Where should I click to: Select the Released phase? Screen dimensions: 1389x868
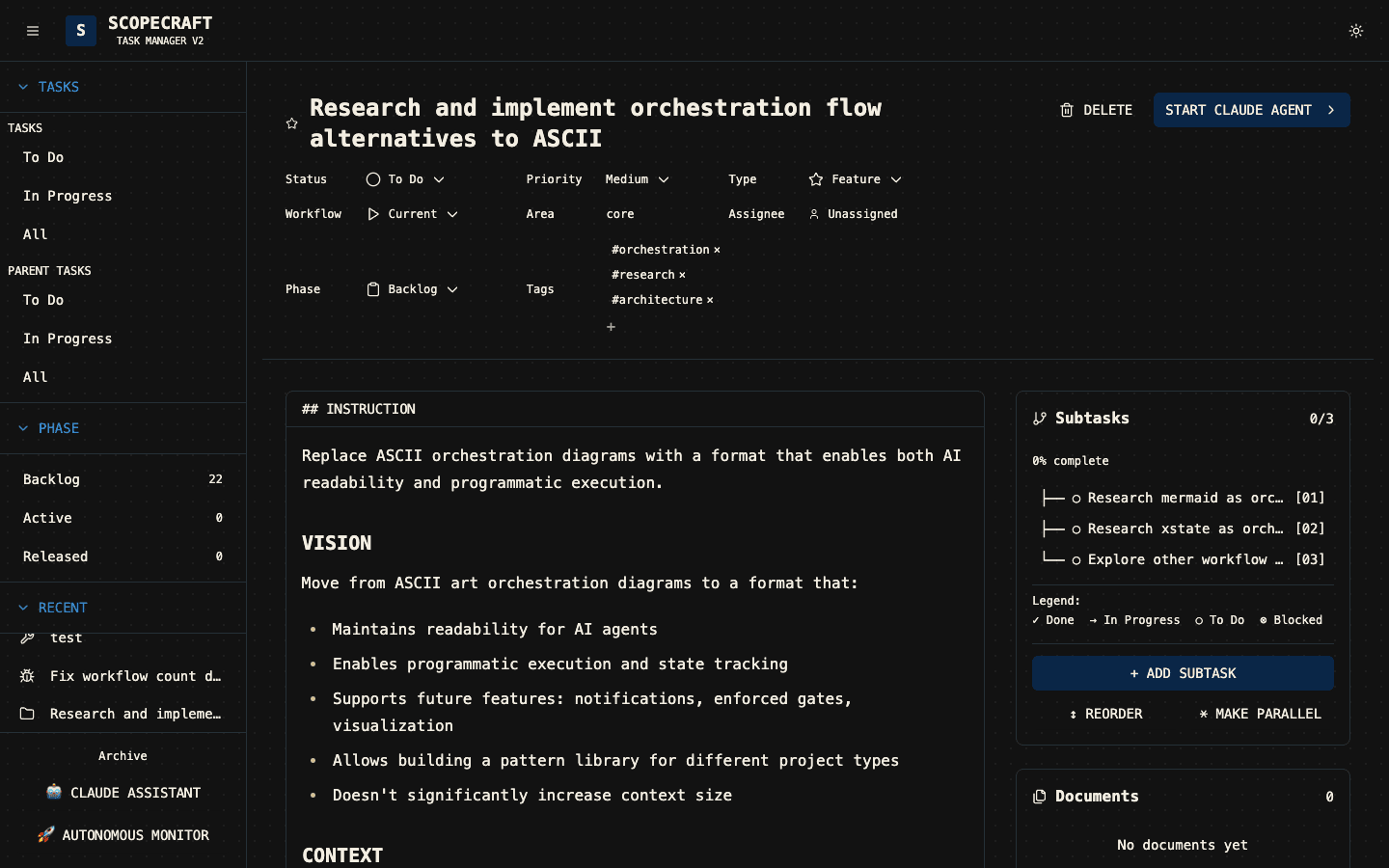[x=123, y=556]
